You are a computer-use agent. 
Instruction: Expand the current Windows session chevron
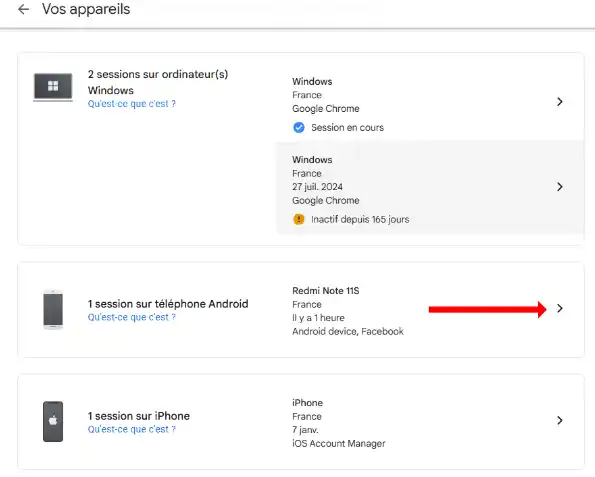point(560,102)
